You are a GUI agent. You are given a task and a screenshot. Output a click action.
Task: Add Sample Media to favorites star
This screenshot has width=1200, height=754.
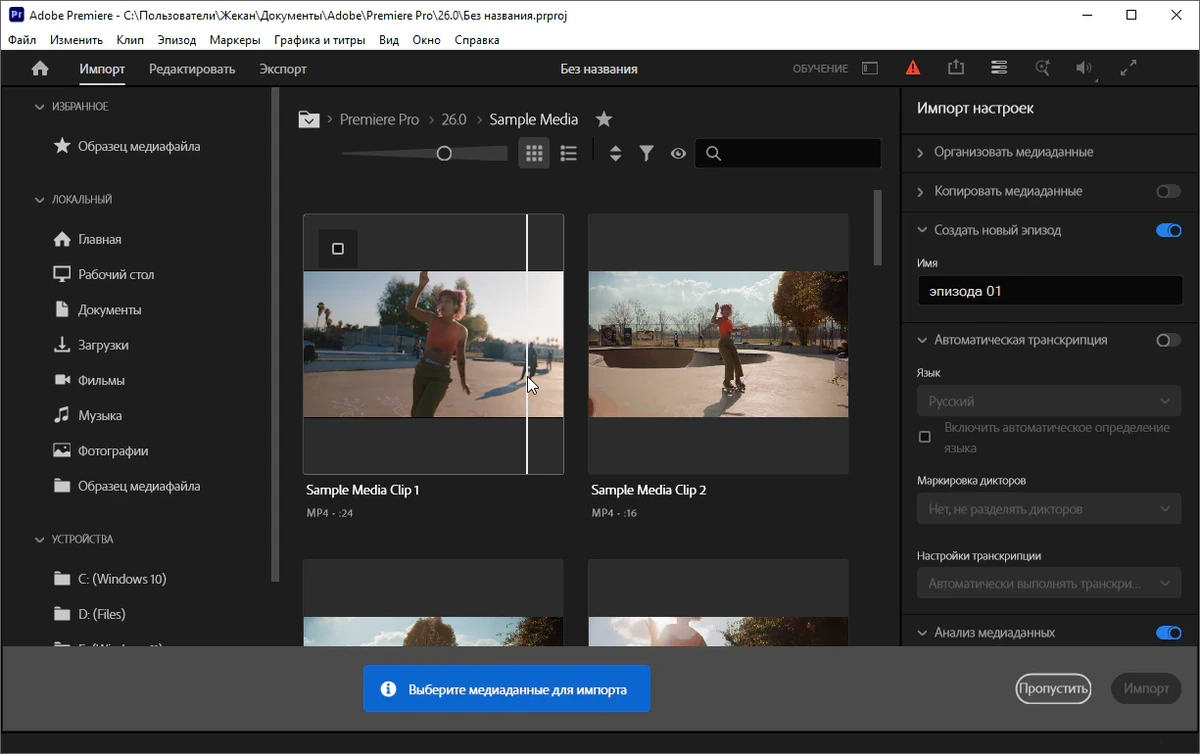click(604, 119)
